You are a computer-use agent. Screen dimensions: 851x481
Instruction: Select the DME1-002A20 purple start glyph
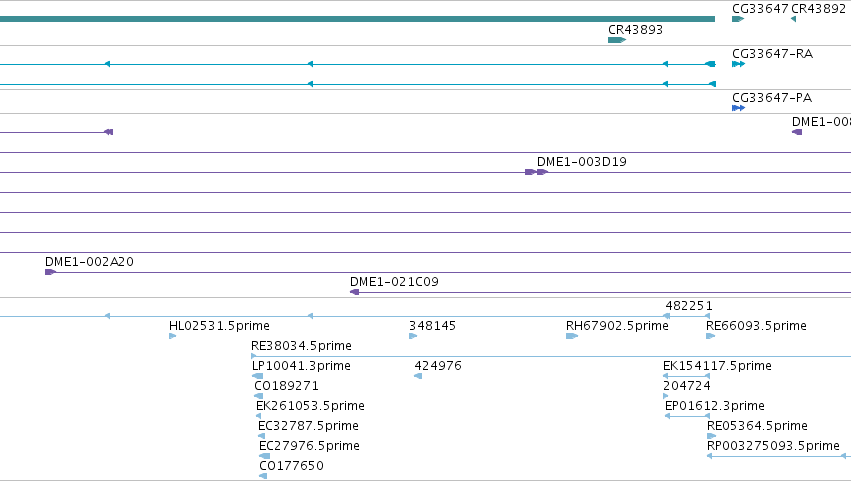tap(50, 272)
